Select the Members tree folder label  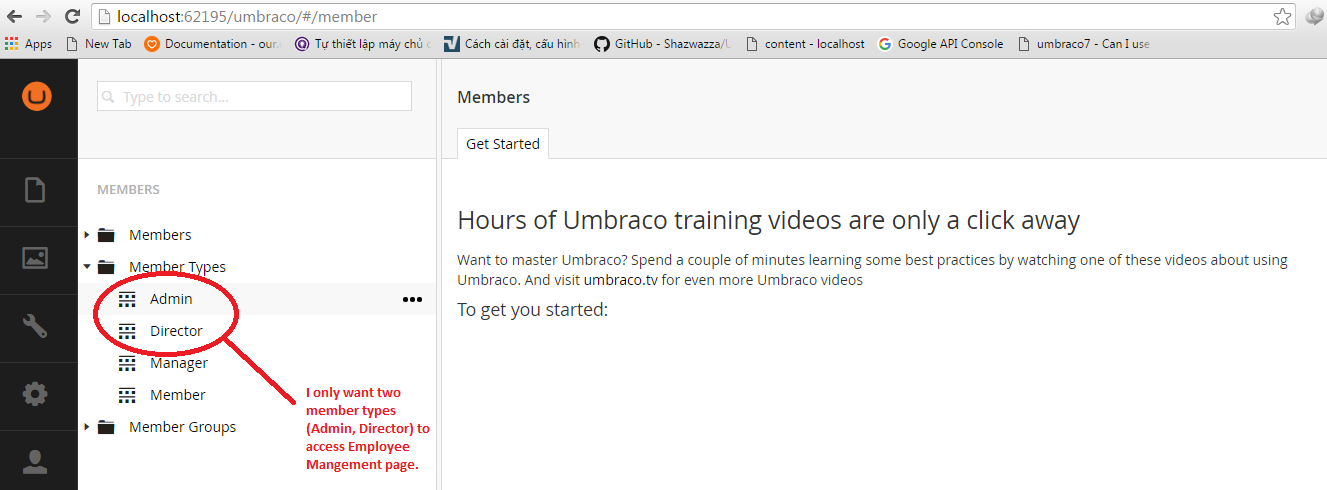click(160, 235)
